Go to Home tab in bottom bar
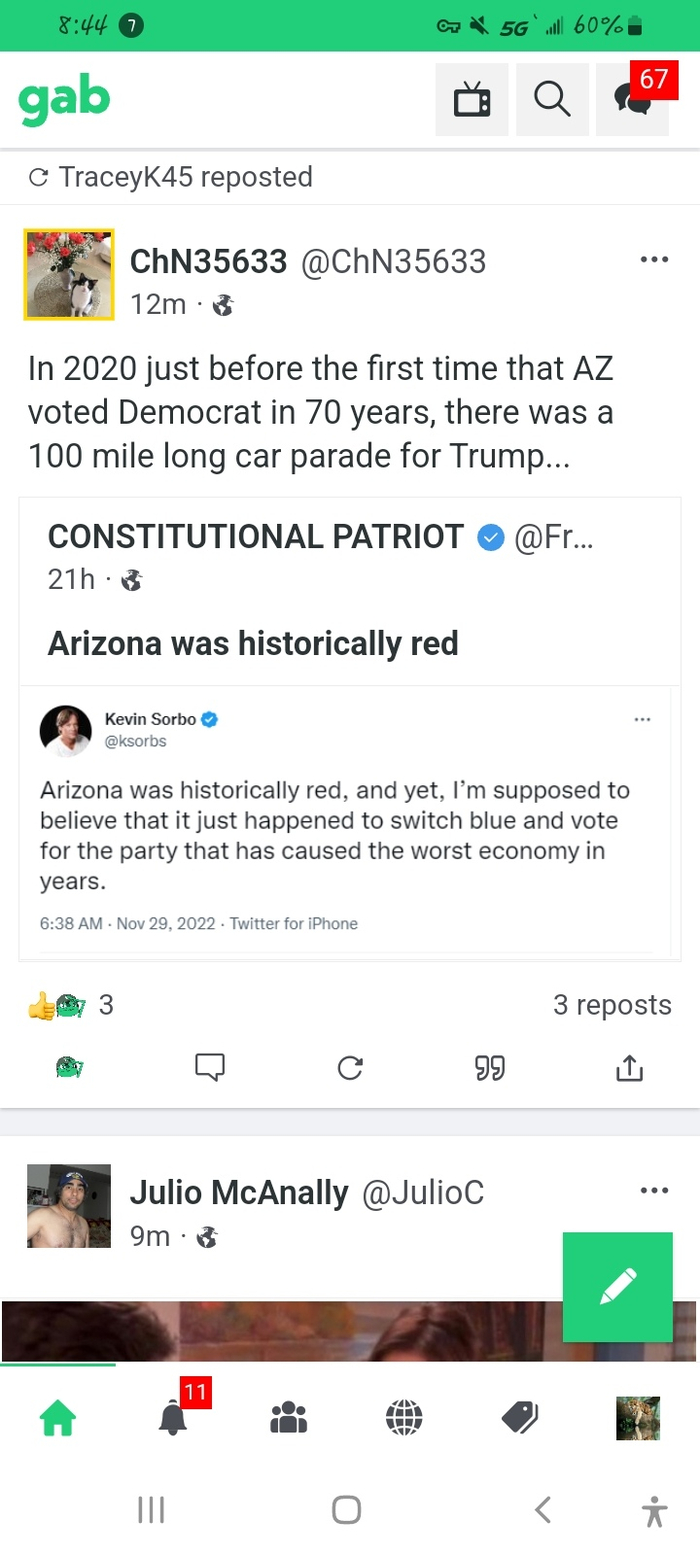 pos(57,1417)
